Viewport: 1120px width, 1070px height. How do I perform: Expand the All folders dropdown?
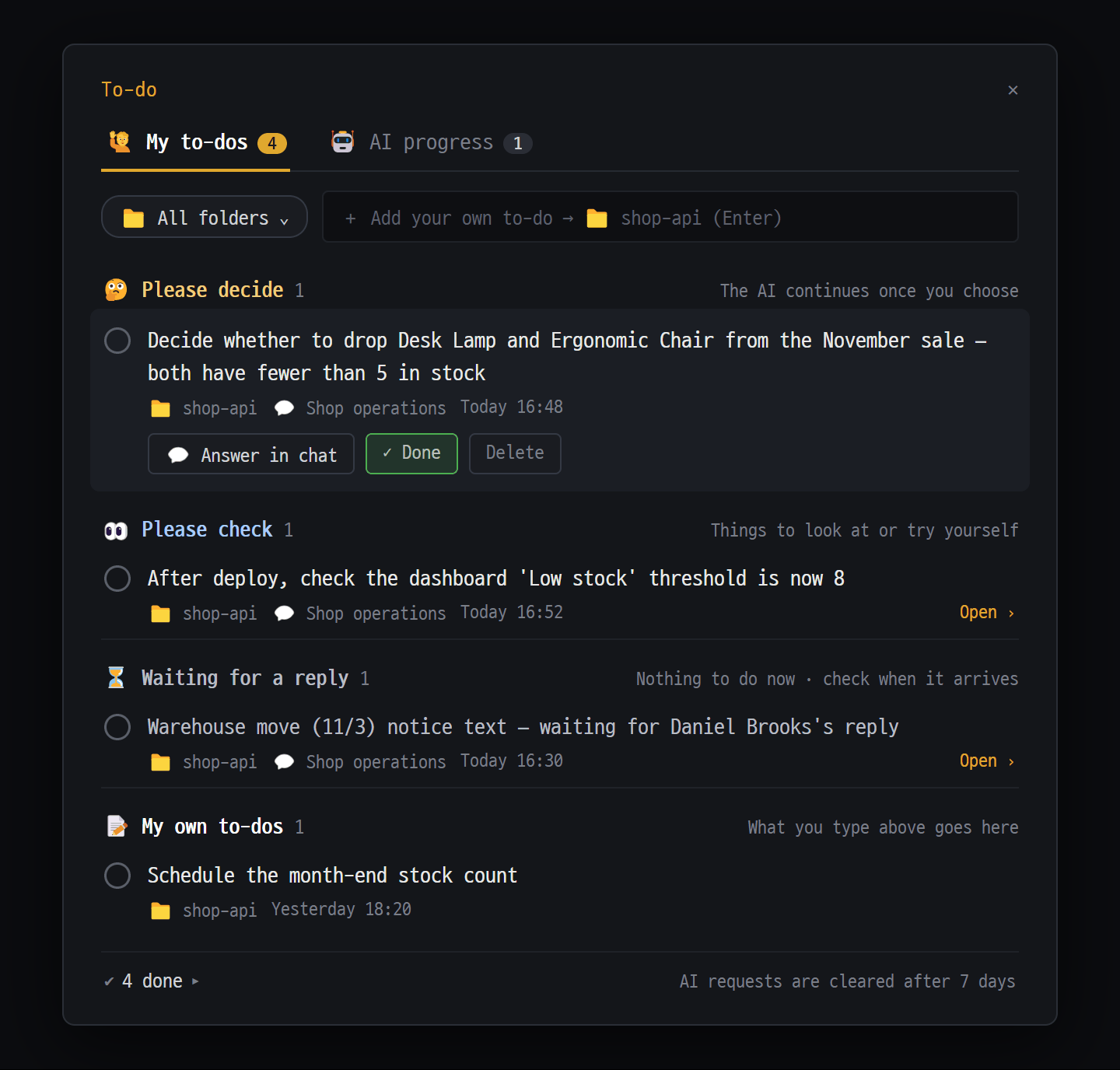point(205,217)
